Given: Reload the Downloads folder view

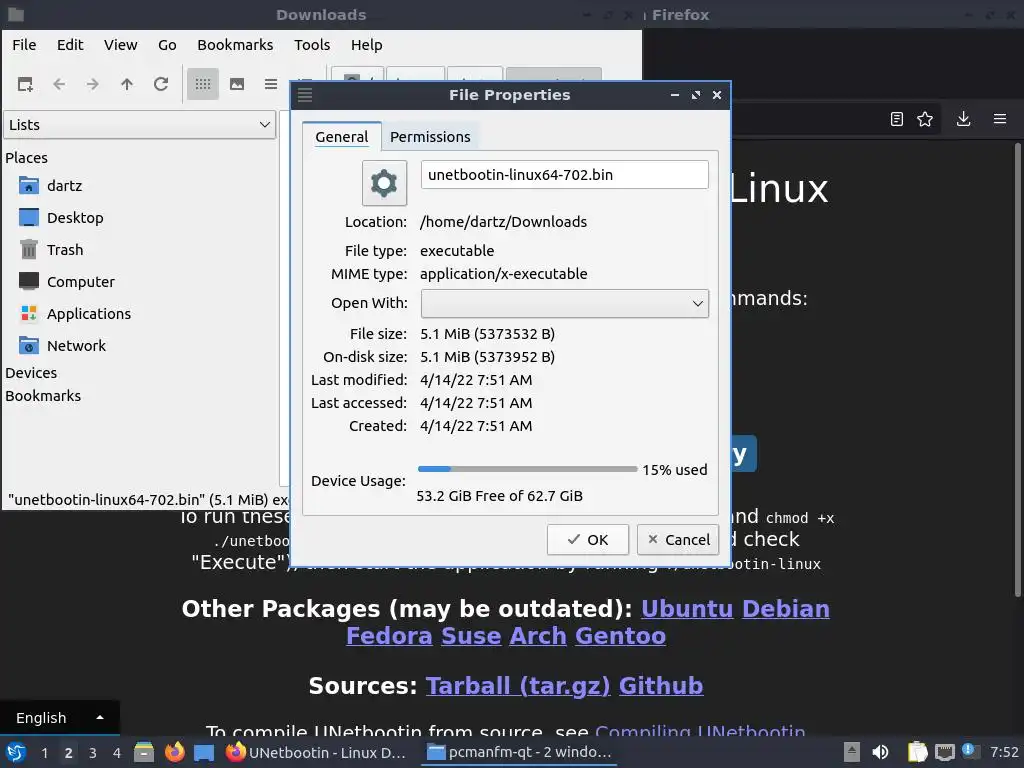Looking at the screenshot, I should (161, 84).
